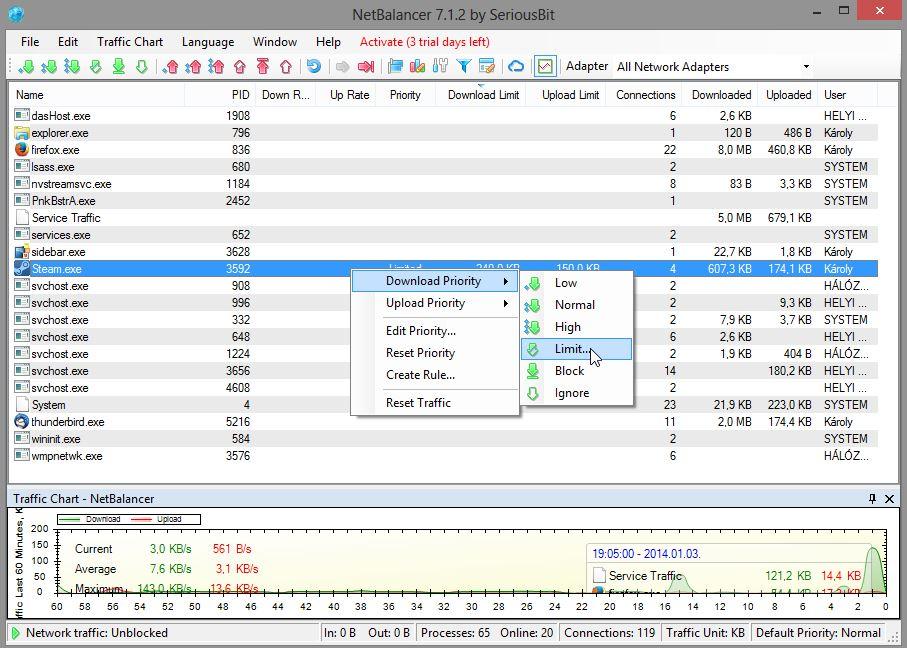The image size is (907, 648).
Task: Select the Service Traffic row
Action: coord(444,218)
